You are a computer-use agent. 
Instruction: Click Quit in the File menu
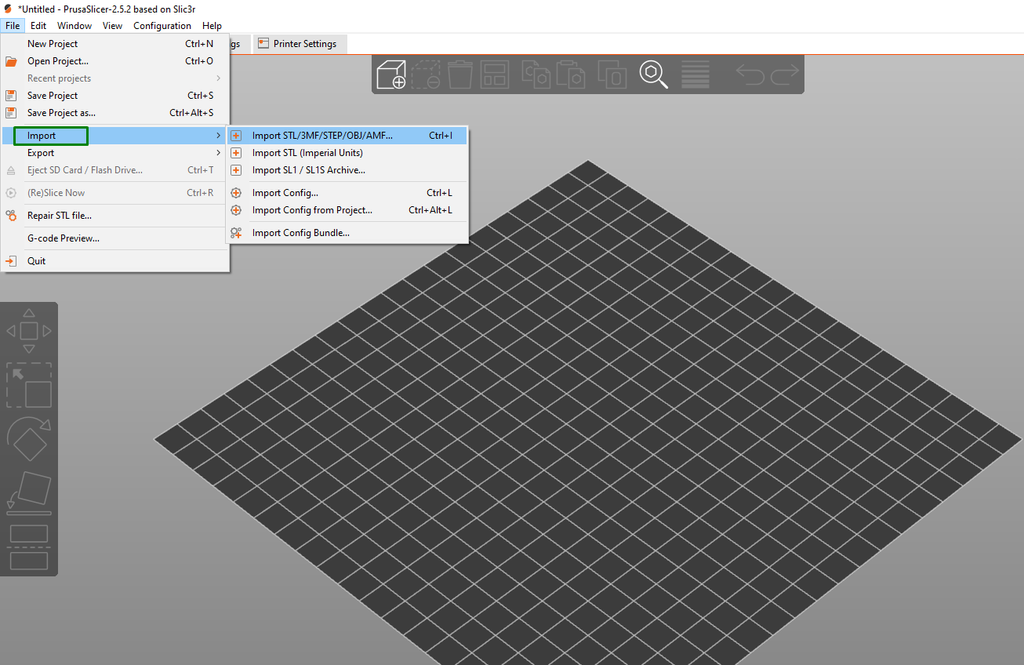(36, 261)
